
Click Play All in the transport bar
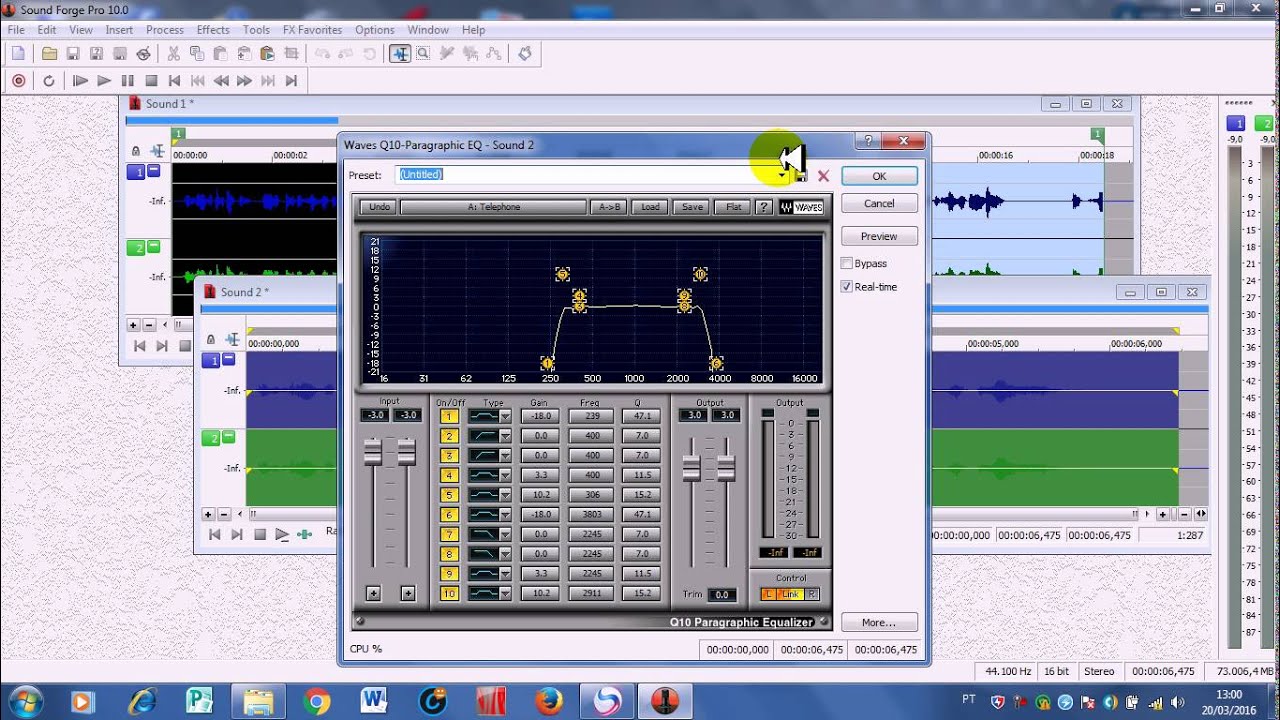click(81, 81)
